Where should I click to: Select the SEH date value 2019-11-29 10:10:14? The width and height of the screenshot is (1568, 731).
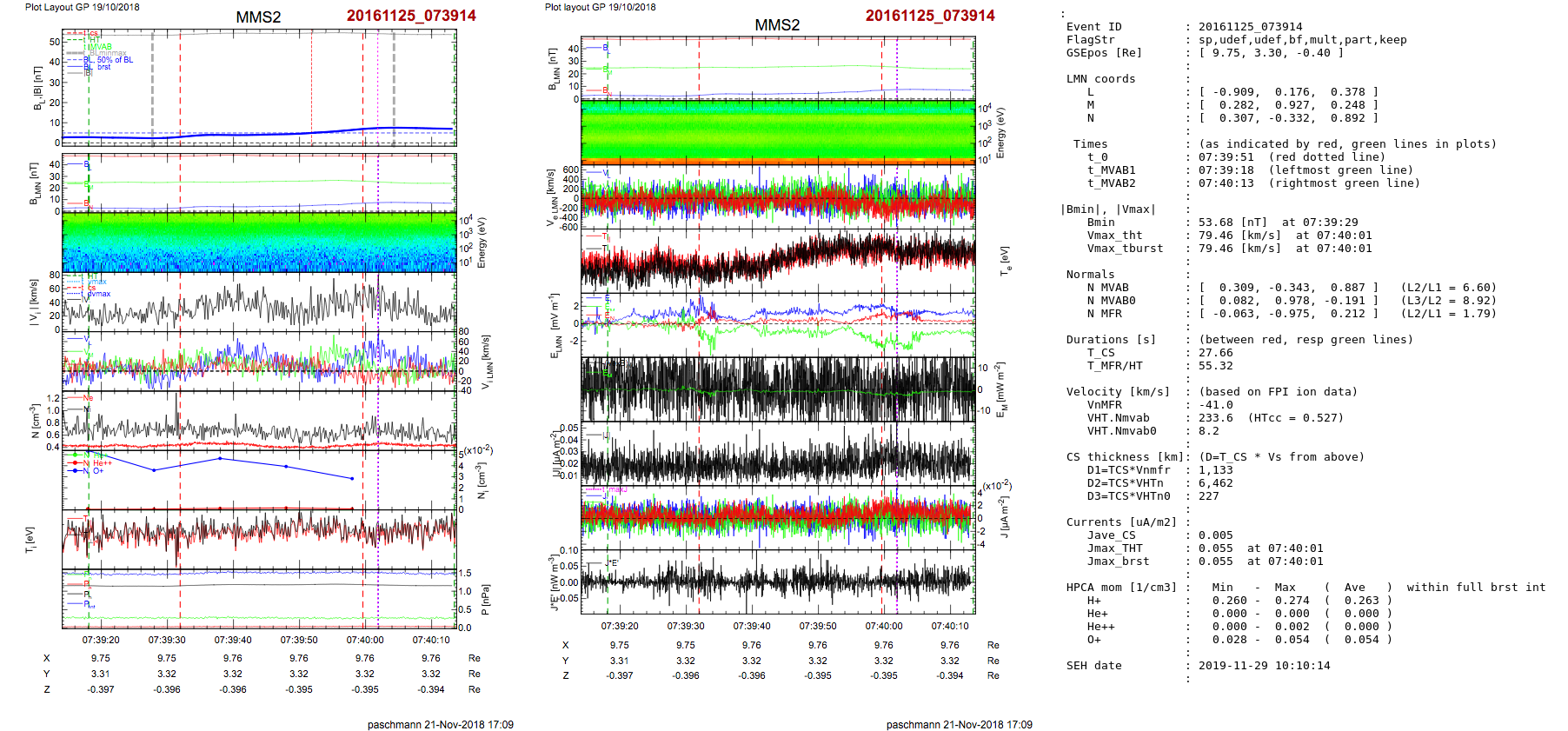(x=1264, y=666)
